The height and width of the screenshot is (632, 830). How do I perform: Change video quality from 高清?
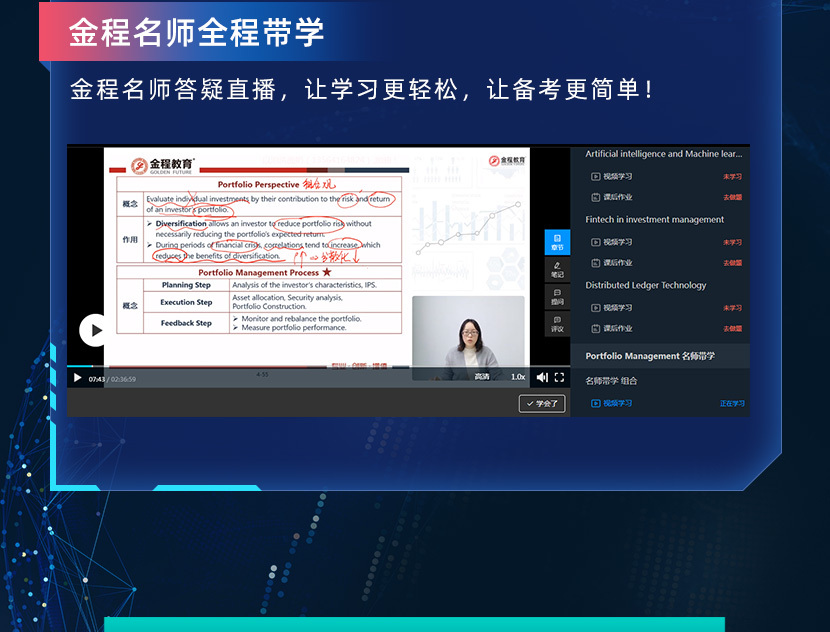tap(482, 377)
